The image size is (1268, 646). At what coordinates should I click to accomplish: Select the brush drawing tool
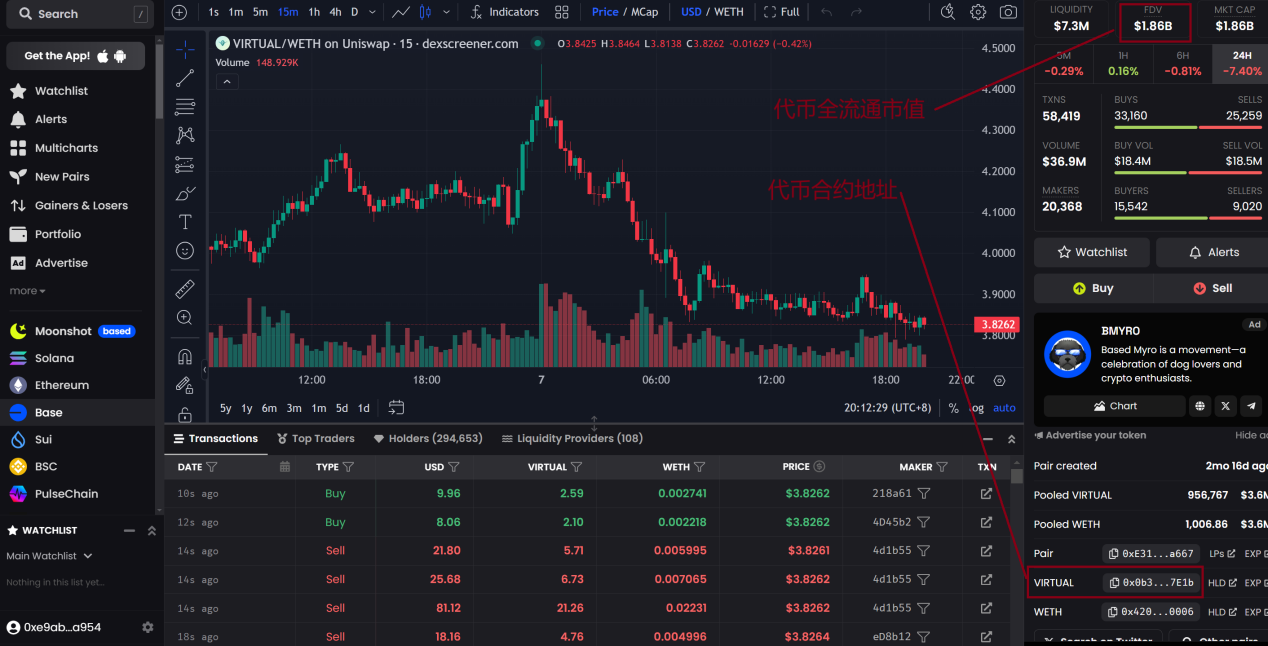click(x=185, y=193)
